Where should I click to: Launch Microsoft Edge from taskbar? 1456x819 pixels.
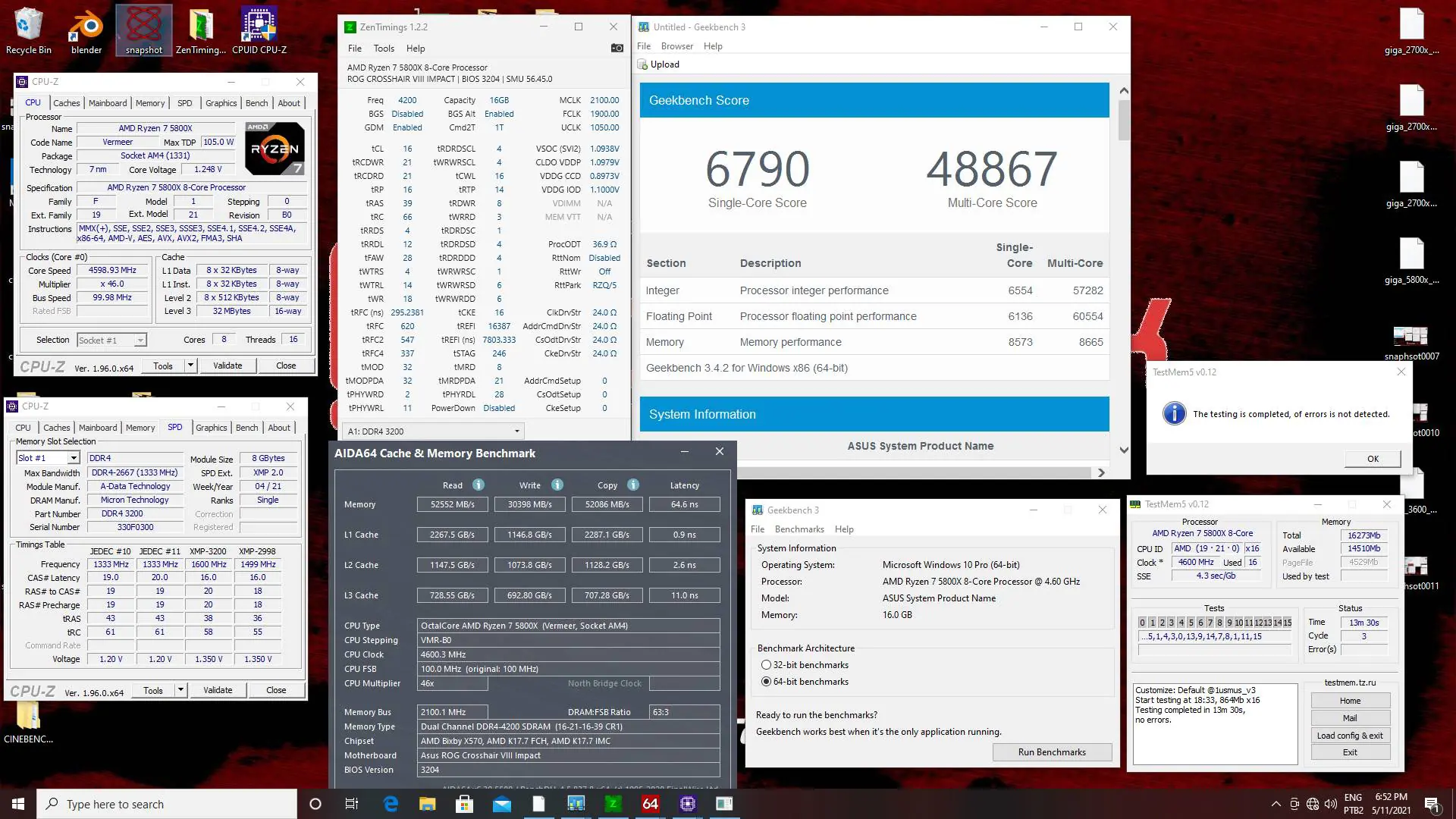point(391,804)
